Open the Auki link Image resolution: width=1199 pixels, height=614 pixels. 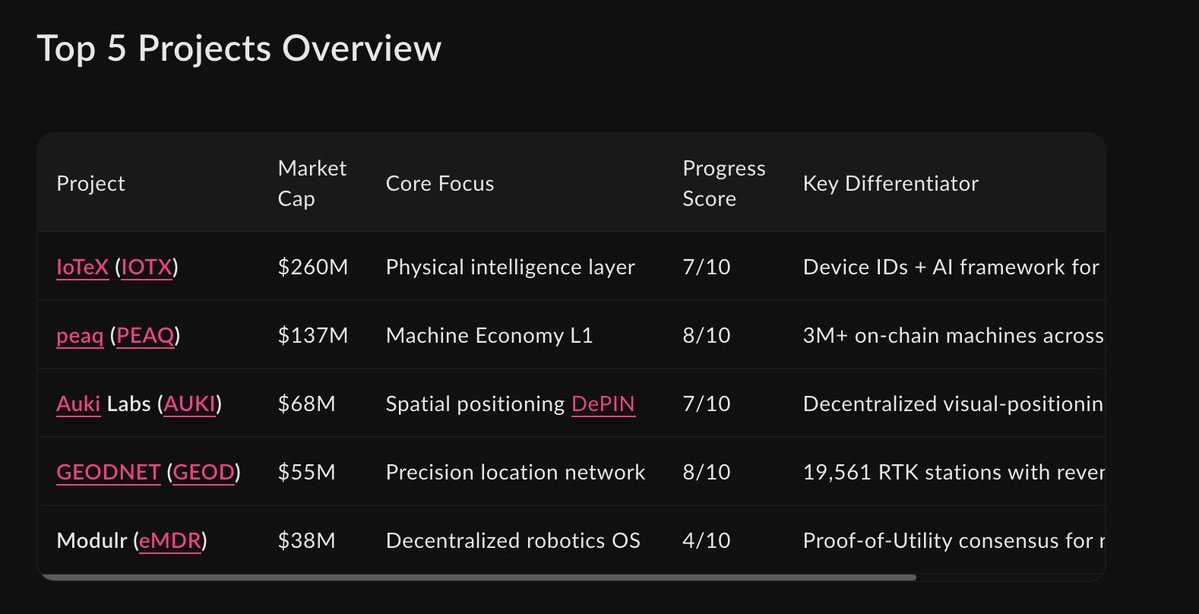(78, 404)
